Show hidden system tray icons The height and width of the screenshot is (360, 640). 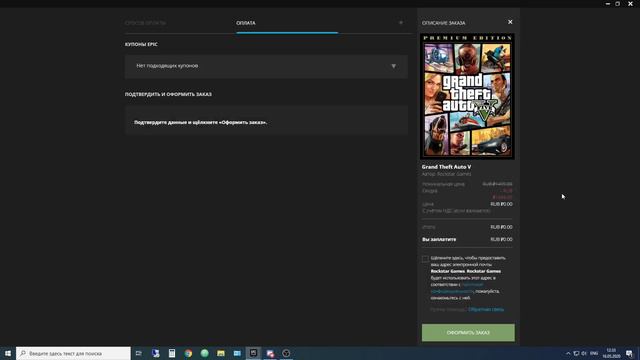[x=568, y=353]
